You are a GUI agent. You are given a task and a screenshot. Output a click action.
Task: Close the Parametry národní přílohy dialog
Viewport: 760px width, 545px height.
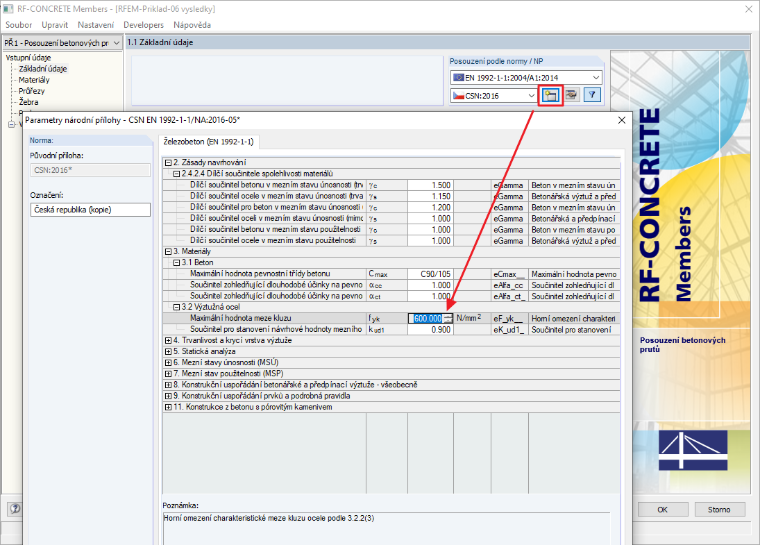(x=622, y=120)
